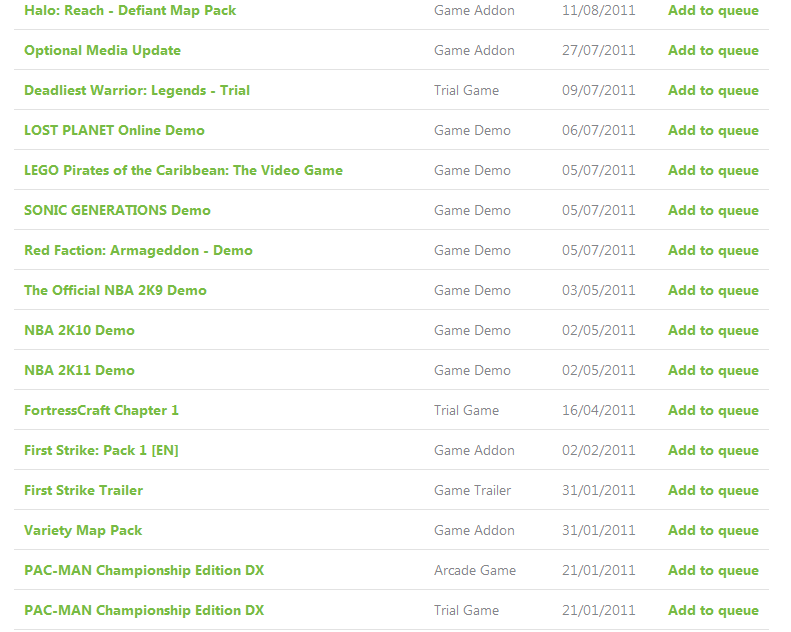Add Red Faction: Armageddon Demo to queue
791x632 pixels.
(713, 250)
